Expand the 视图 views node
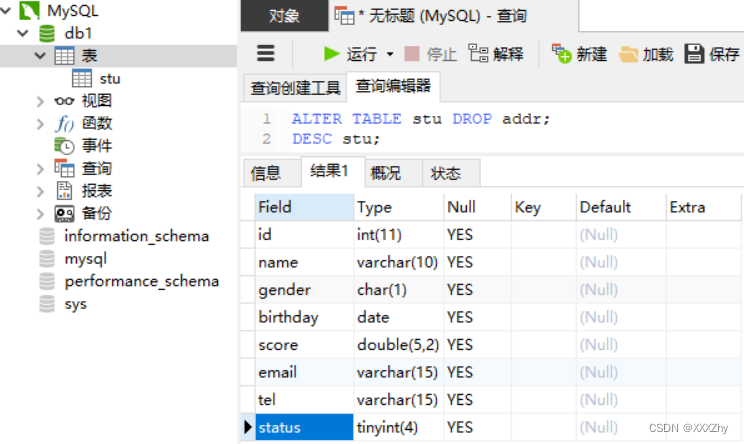Image resolution: width=744 pixels, height=444 pixels. tap(40, 101)
